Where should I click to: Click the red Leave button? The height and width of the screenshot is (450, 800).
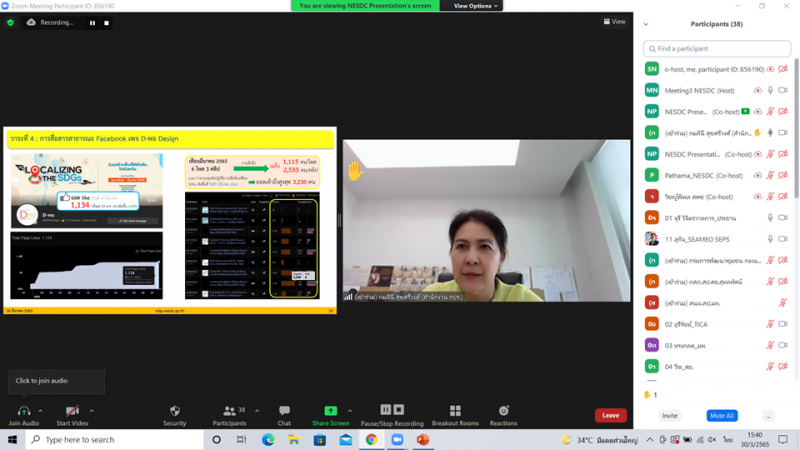point(610,415)
